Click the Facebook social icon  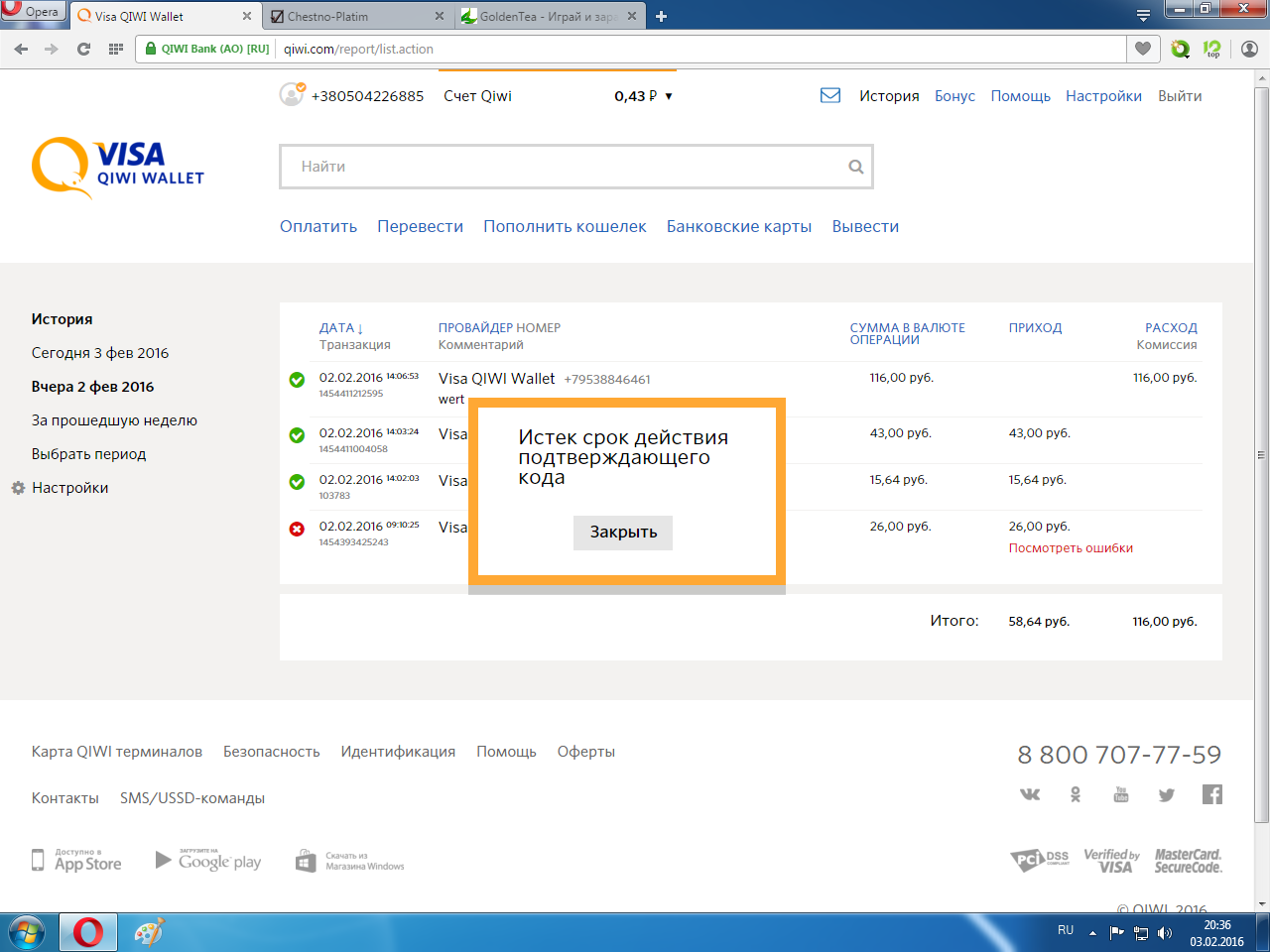(1212, 794)
